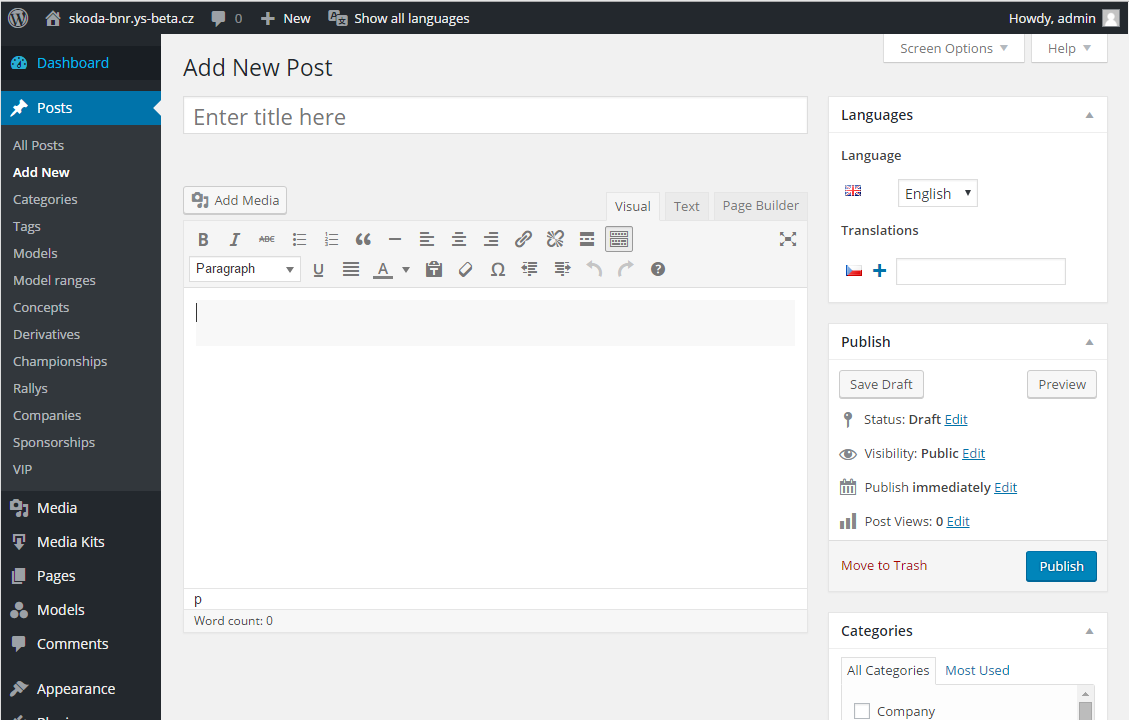The image size is (1129, 720).
Task: Insert or edit link
Action: coord(523,239)
